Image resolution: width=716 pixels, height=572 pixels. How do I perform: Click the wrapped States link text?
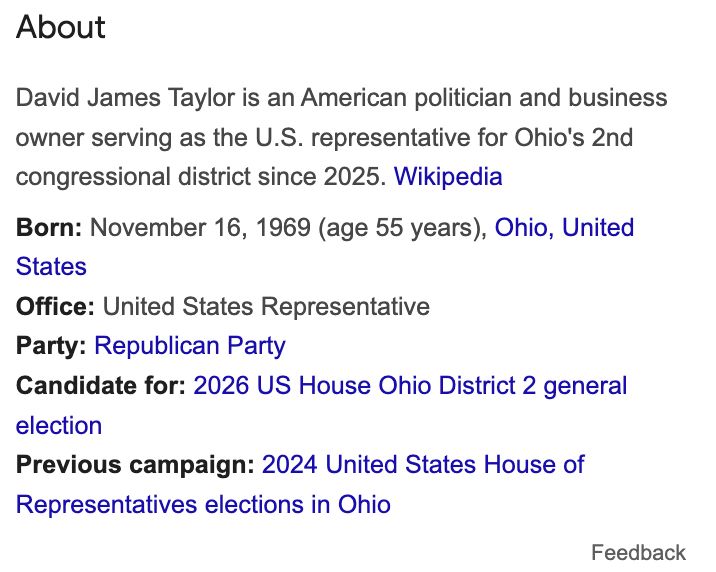coord(51,267)
